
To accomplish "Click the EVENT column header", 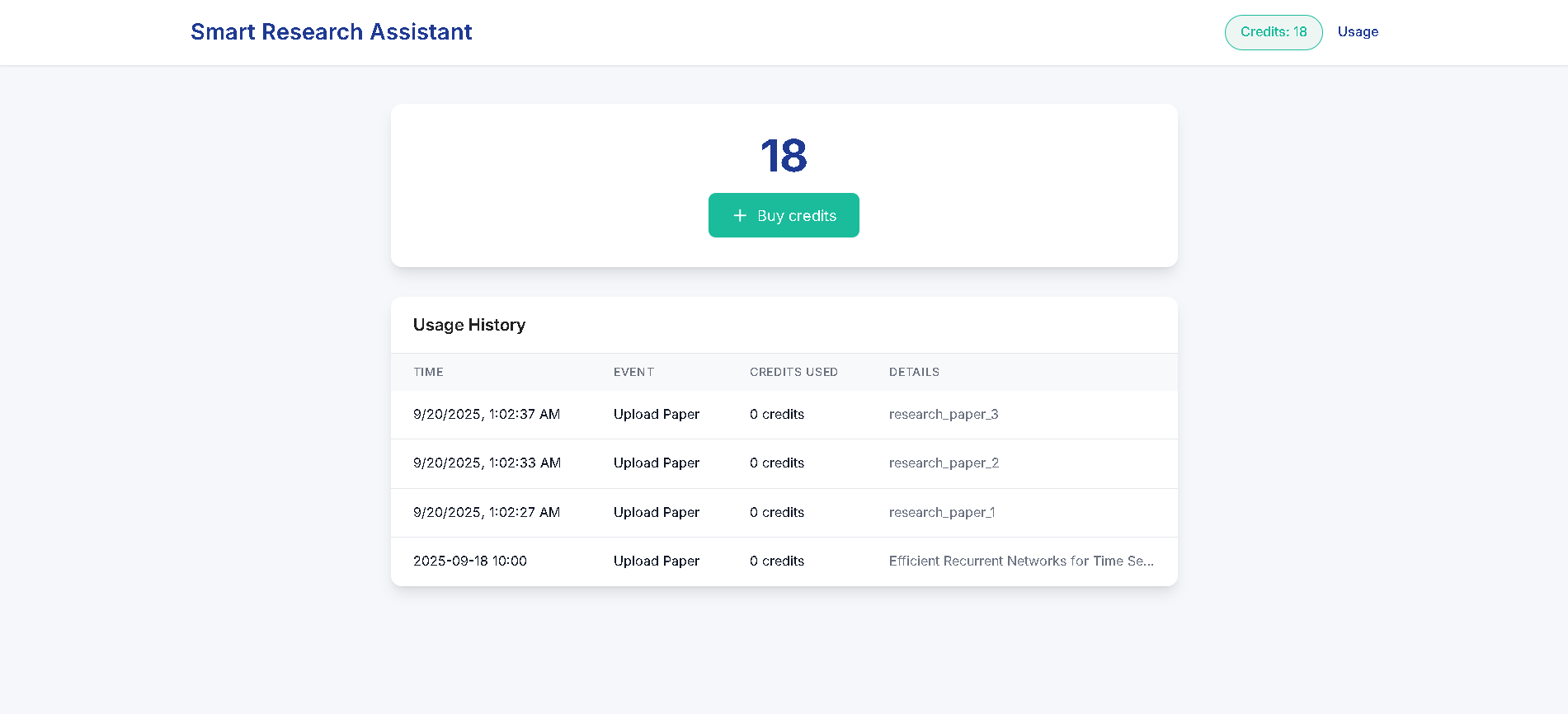I will pyautogui.click(x=633, y=372).
